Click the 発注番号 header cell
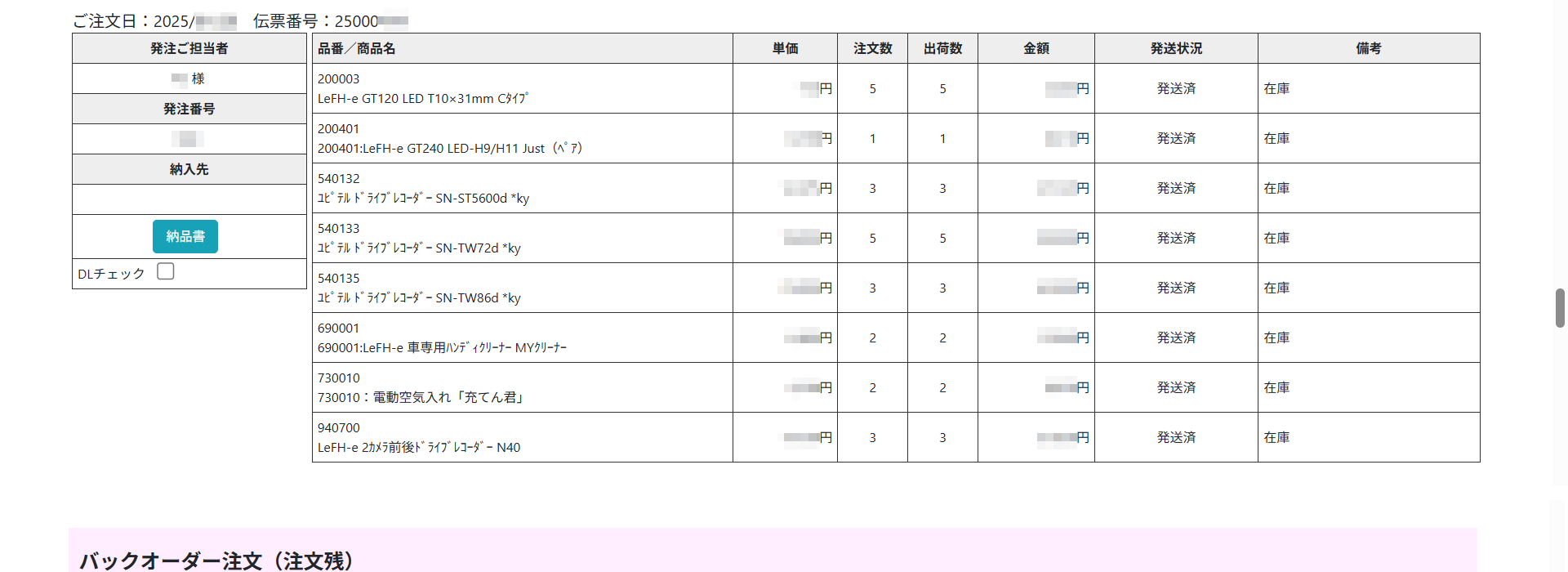Viewport: 1568px width, 572px height. (189, 109)
